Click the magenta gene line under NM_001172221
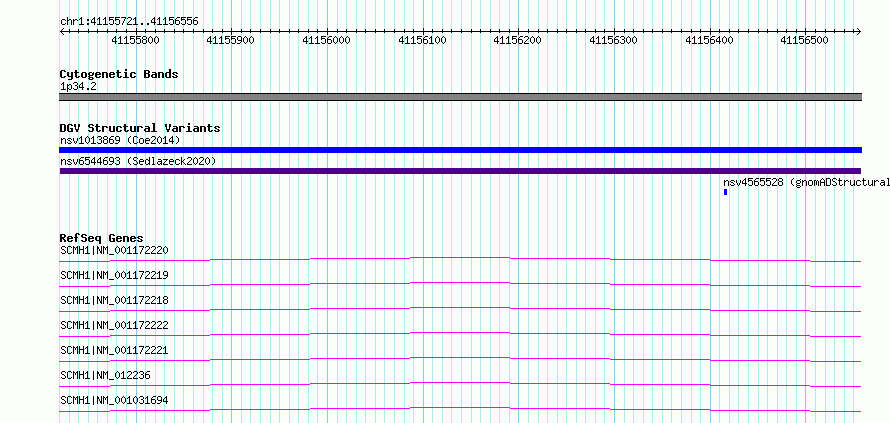This screenshot has width=890, height=423. coord(460,359)
